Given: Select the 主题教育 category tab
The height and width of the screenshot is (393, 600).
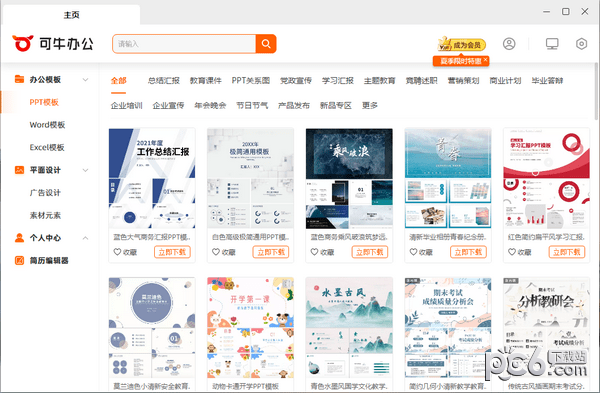Looking at the screenshot, I should (x=380, y=81).
